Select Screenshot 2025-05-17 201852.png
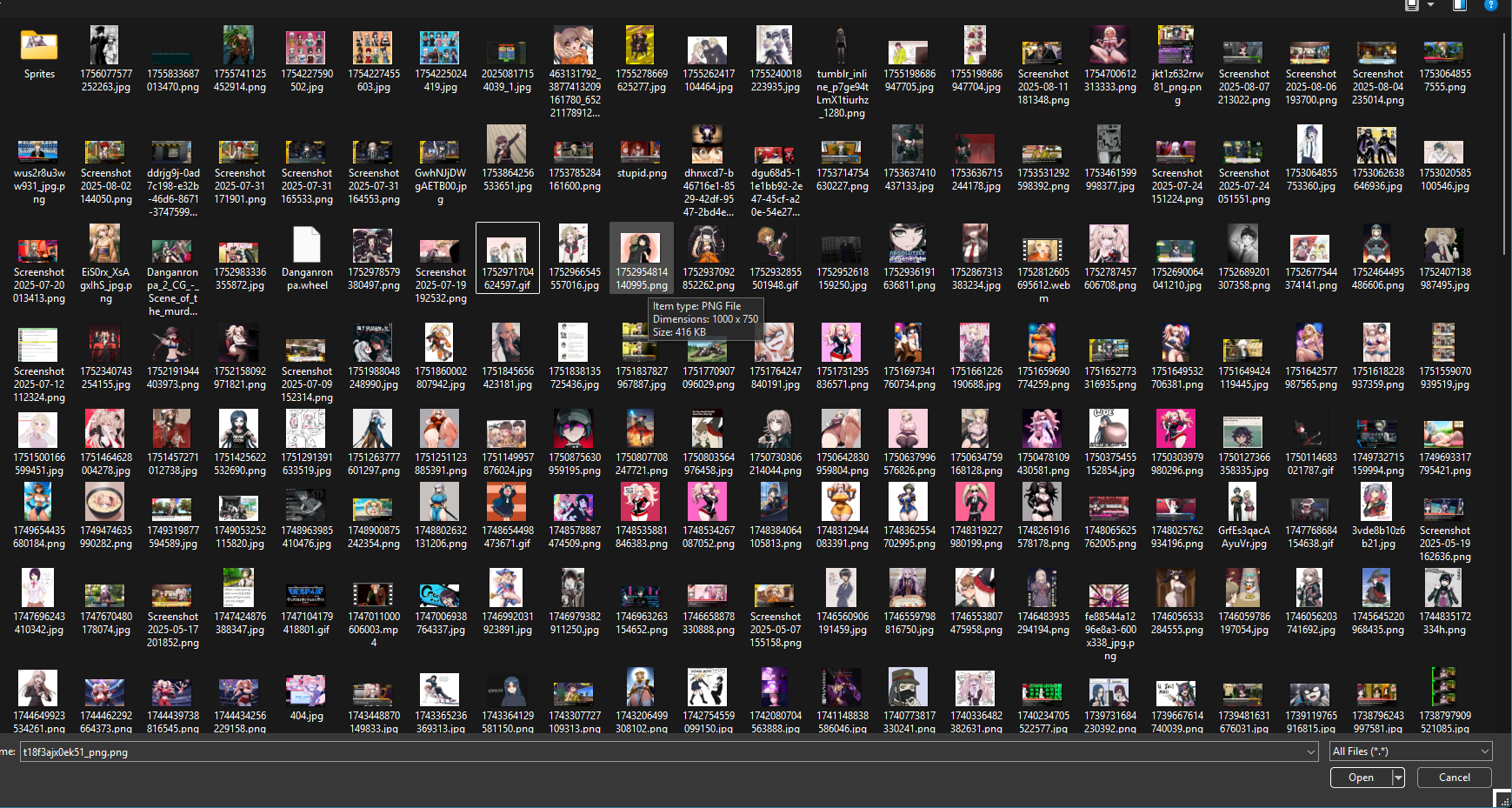 tap(173, 596)
